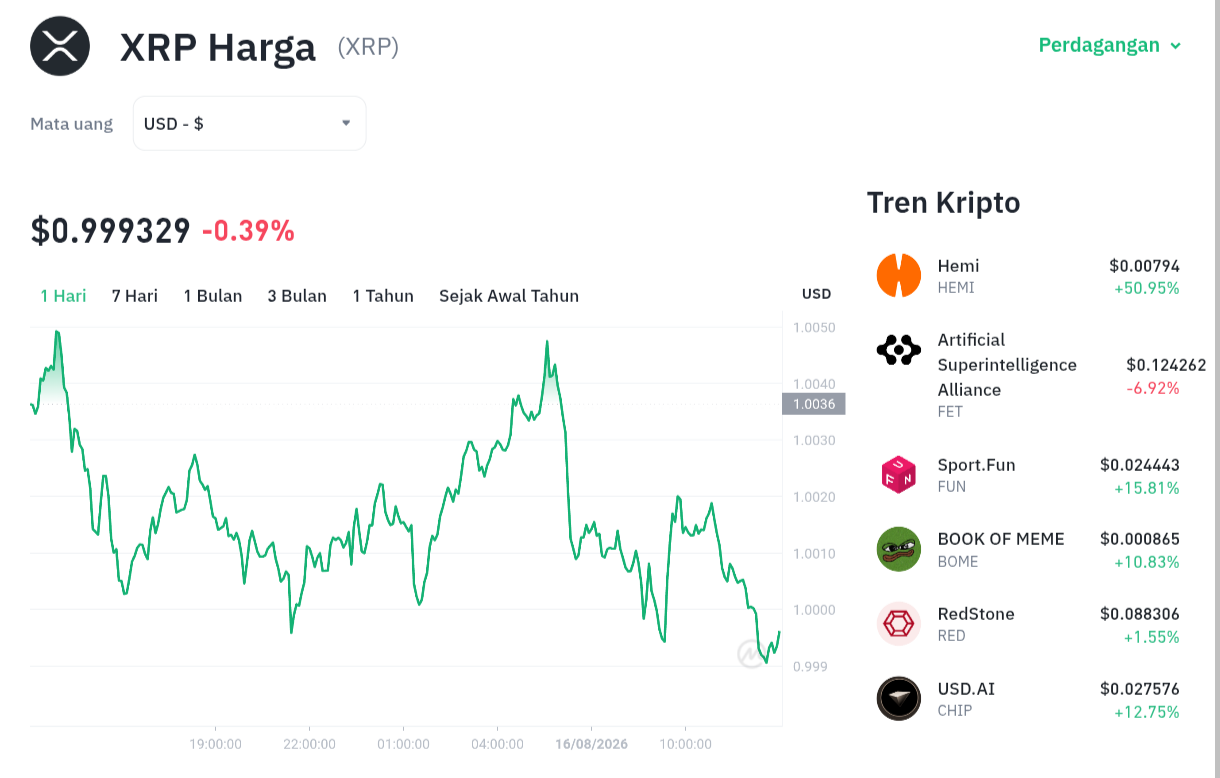
Task: Click the RedStone RED token icon
Action: [x=899, y=624]
